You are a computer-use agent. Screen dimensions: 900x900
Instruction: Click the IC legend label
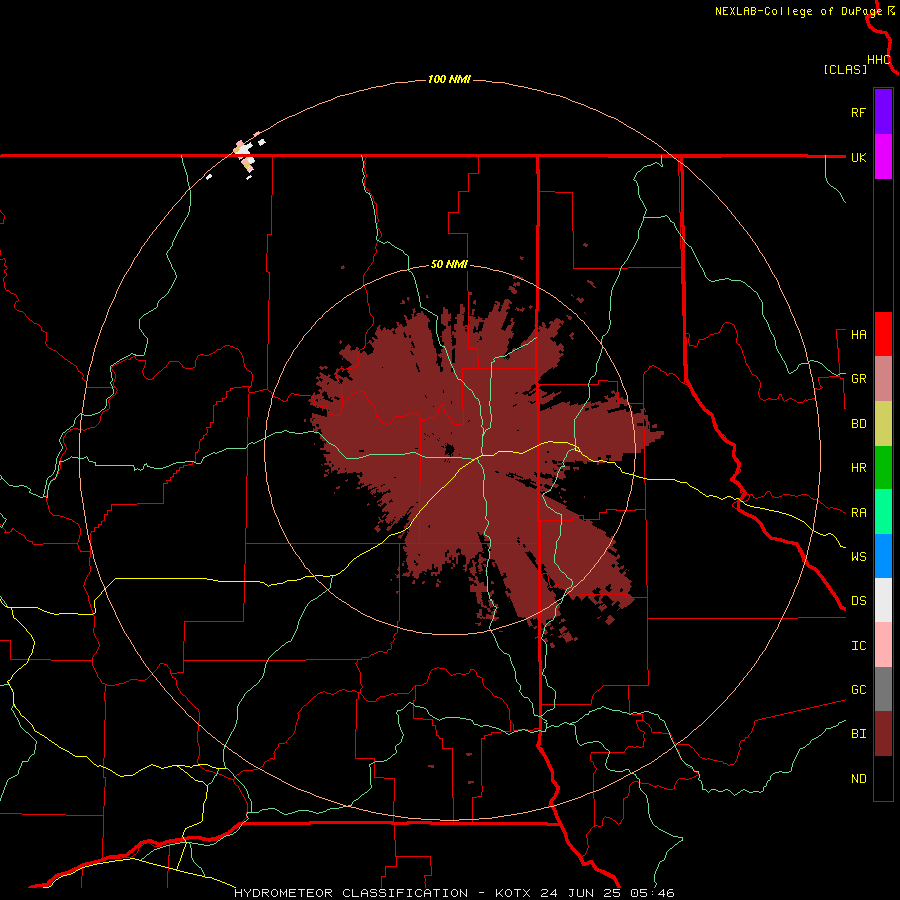858,646
